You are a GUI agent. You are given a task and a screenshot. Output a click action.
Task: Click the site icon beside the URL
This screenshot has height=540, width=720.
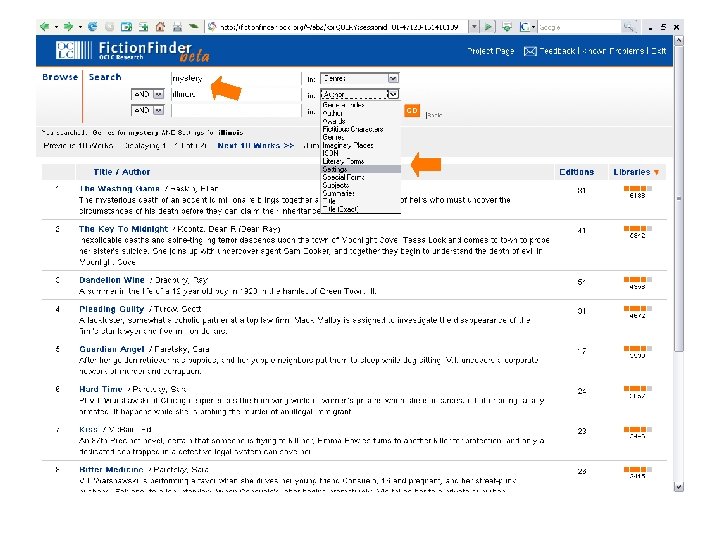coord(212,27)
